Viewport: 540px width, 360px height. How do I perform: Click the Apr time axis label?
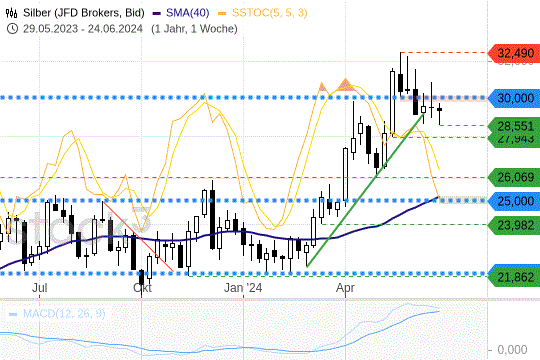345,288
